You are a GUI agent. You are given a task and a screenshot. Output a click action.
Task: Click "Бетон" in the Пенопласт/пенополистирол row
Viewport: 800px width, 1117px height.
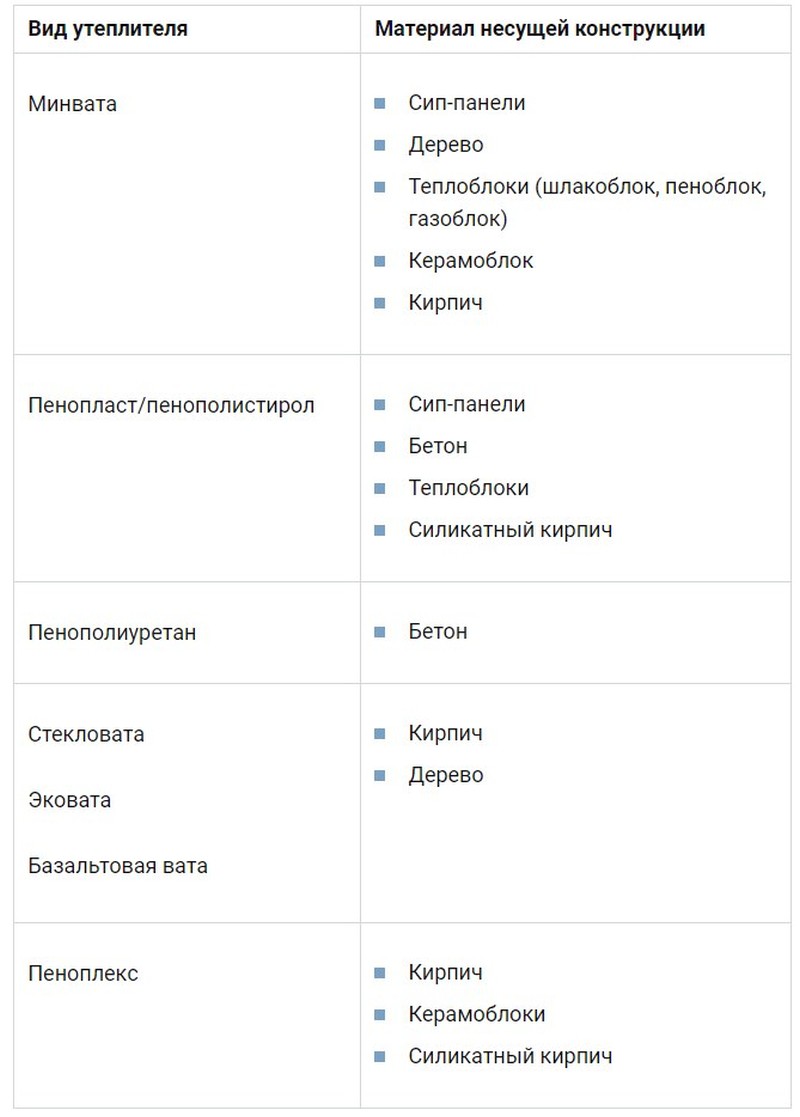click(438, 447)
